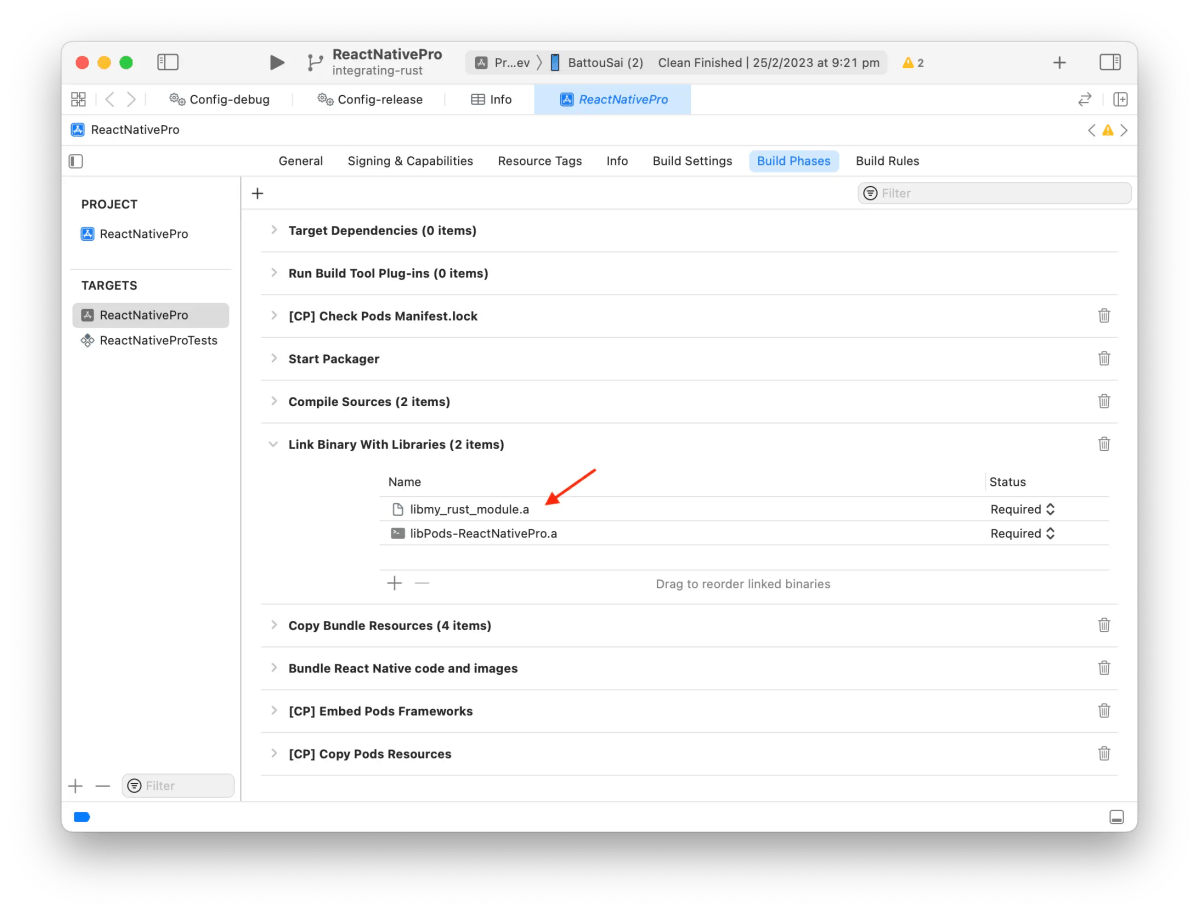
Task: Choose BattouSai (2) run destination
Action: [x=597, y=63]
